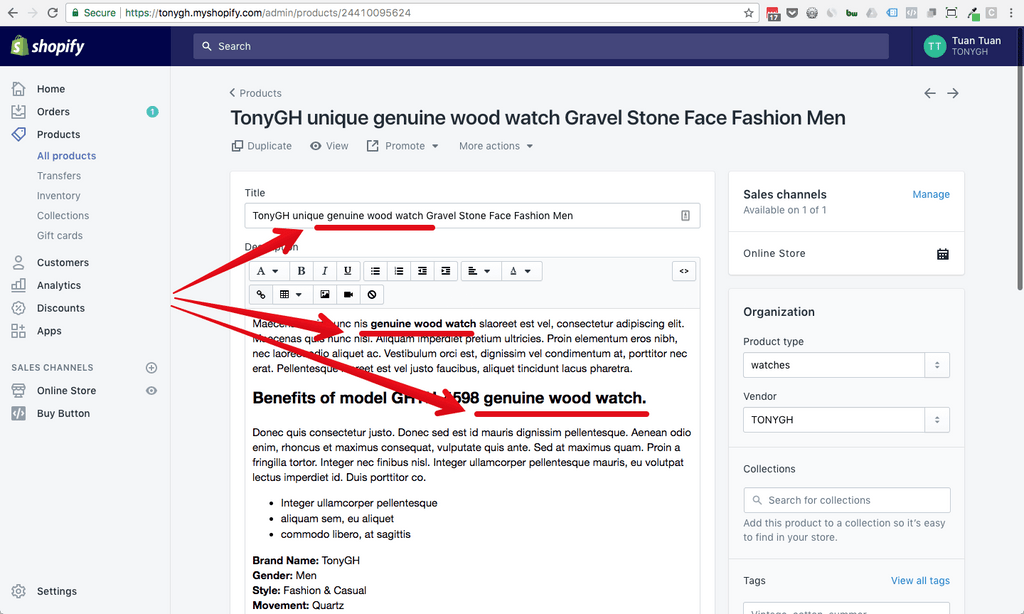This screenshot has height=614, width=1024.
Task: Toggle italic formatting
Action: [325, 271]
